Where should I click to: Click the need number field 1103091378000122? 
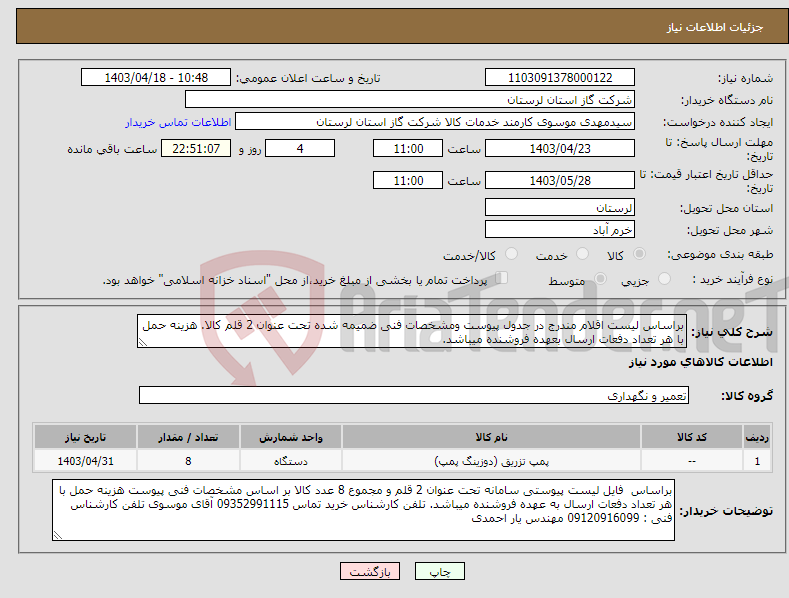[560, 78]
